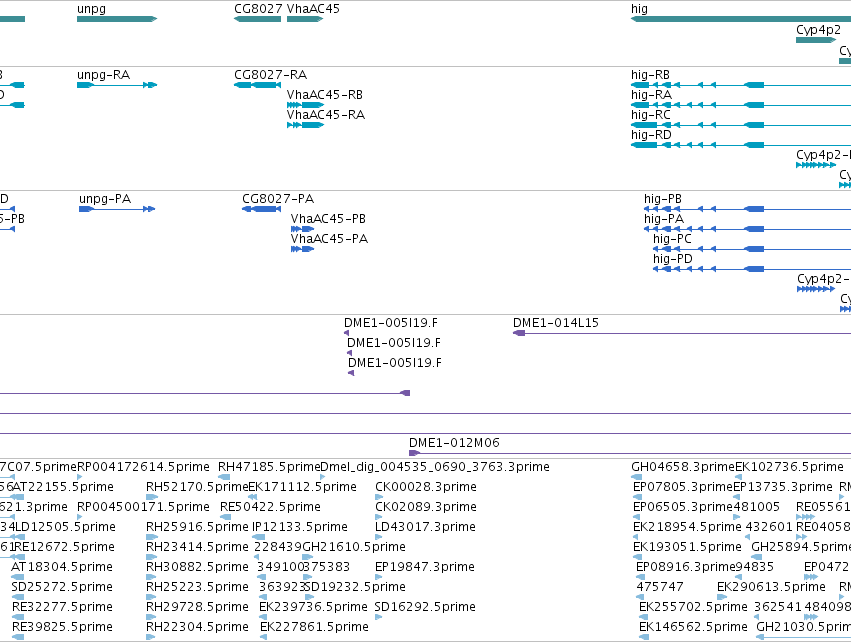Click the RH22304.5prime EST
The image size is (851, 642).
pos(151,637)
